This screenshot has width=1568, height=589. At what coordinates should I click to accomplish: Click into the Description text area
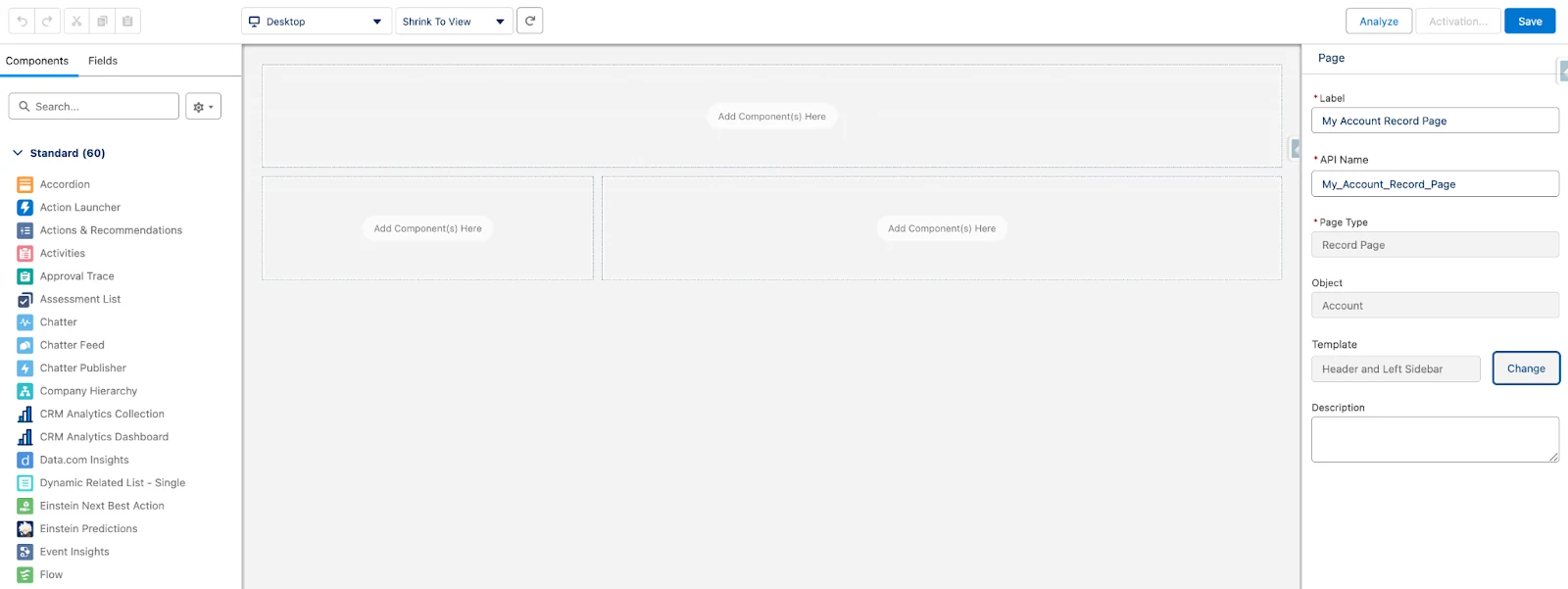point(1434,439)
